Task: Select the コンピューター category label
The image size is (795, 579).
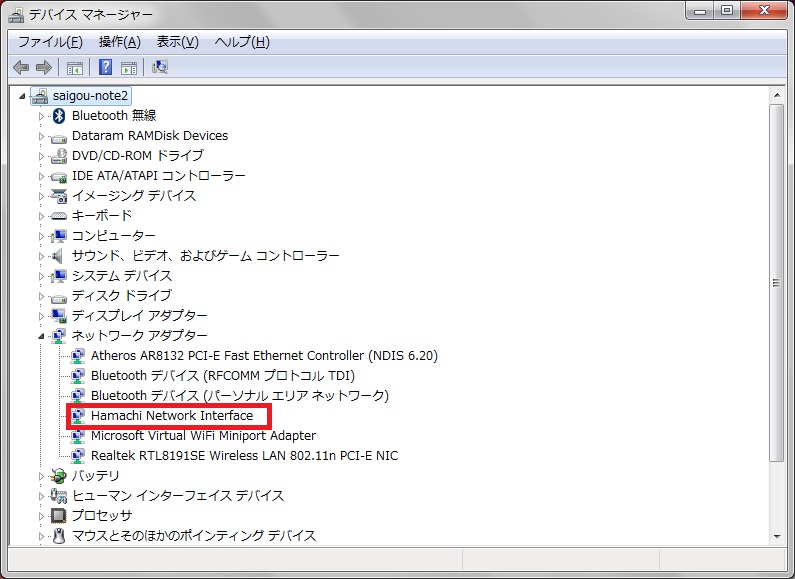Action: tap(114, 236)
